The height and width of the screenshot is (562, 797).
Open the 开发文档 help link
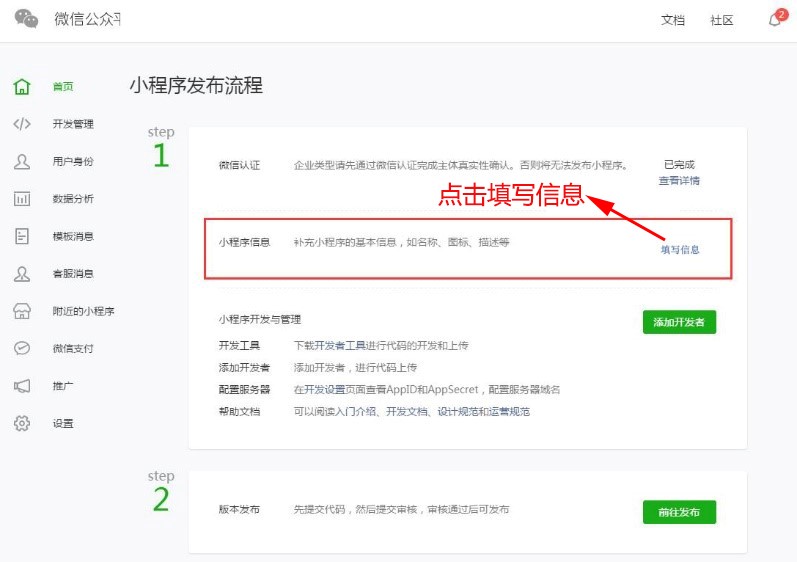coord(407,412)
